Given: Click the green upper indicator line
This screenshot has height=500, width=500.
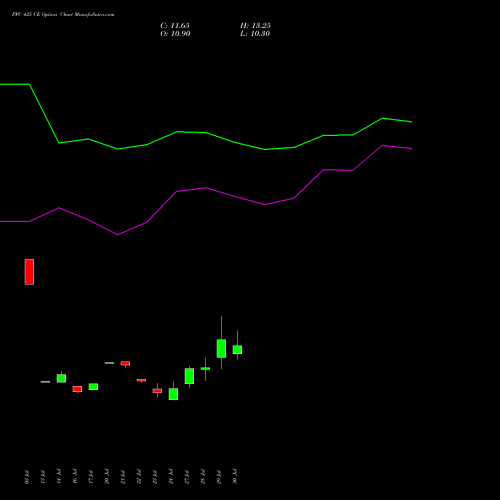Looking at the screenshot, I should coord(206,133).
